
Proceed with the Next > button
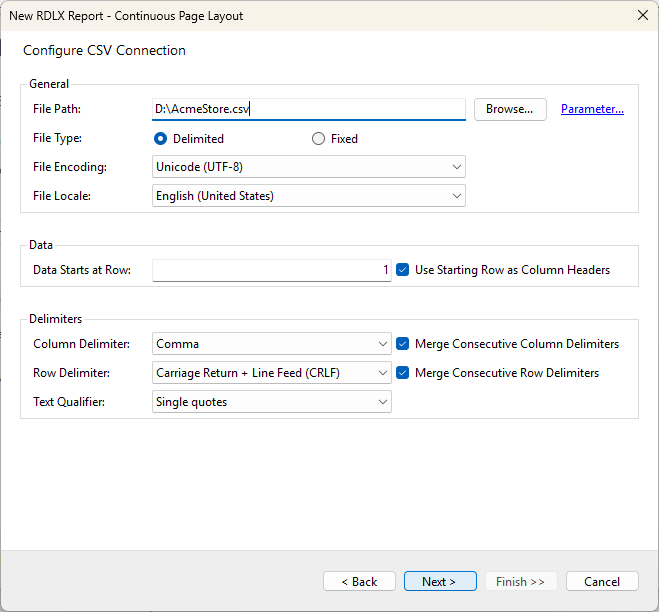coord(440,581)
